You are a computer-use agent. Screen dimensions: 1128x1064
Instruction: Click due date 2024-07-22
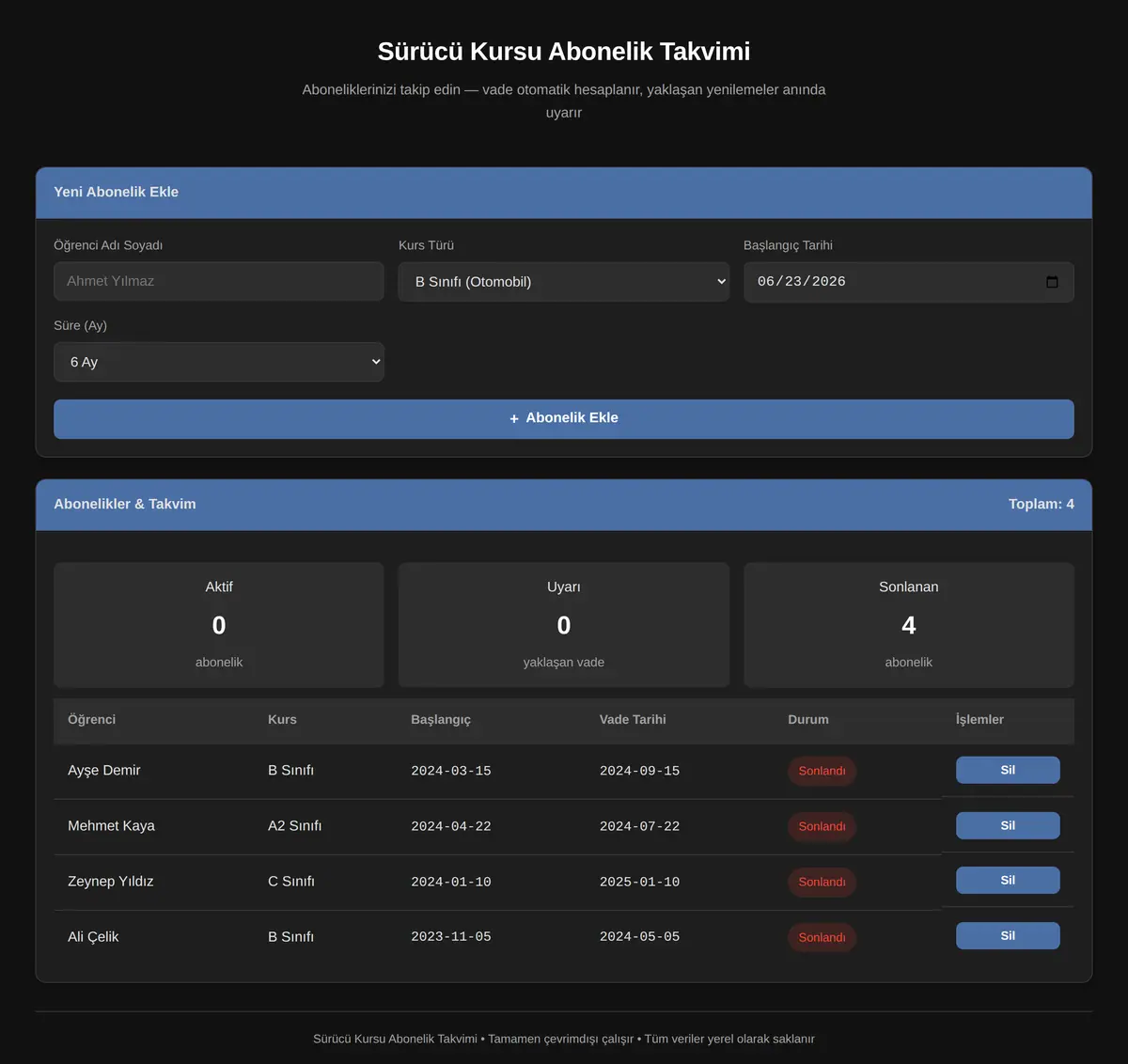640,826
